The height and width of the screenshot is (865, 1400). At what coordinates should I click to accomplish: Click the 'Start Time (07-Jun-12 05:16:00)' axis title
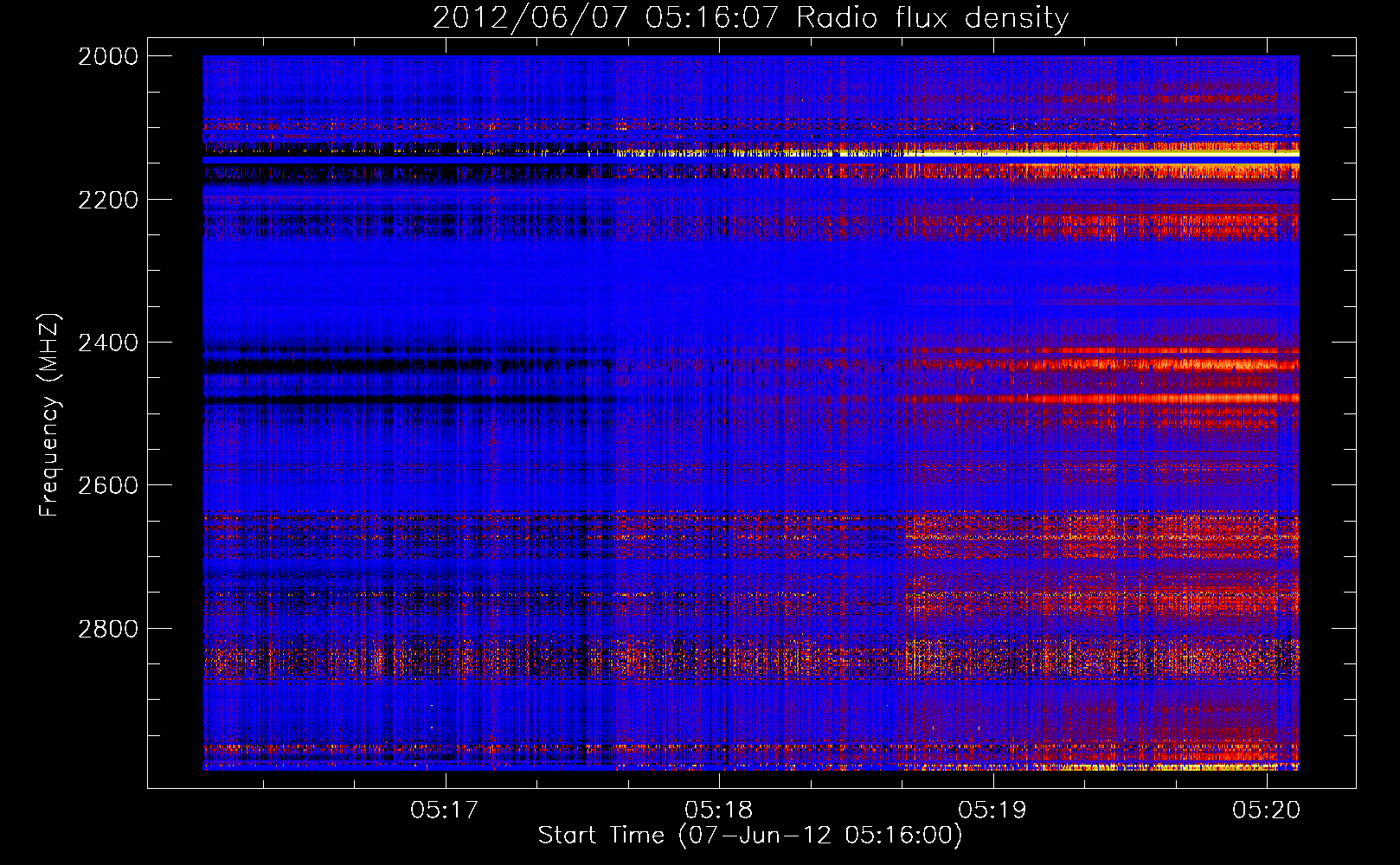point(750,836)
